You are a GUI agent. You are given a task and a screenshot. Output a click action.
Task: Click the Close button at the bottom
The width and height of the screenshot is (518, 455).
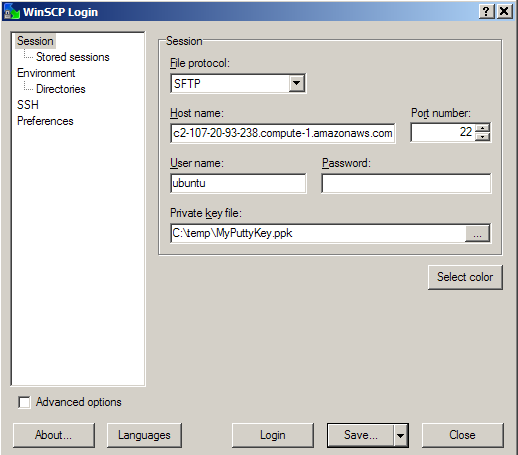point(462,435)
